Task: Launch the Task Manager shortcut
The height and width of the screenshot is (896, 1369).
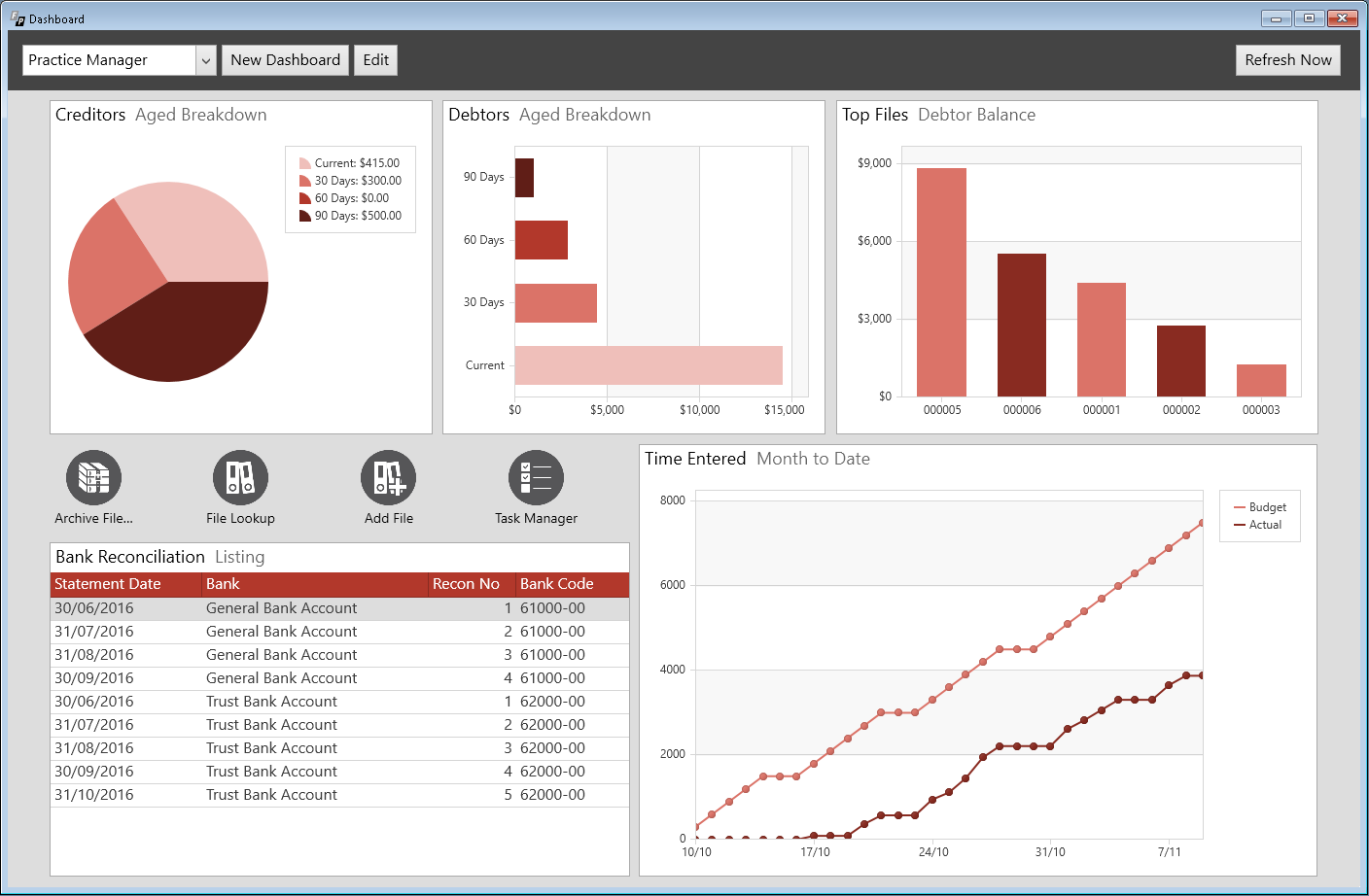Action: (536, 477)
